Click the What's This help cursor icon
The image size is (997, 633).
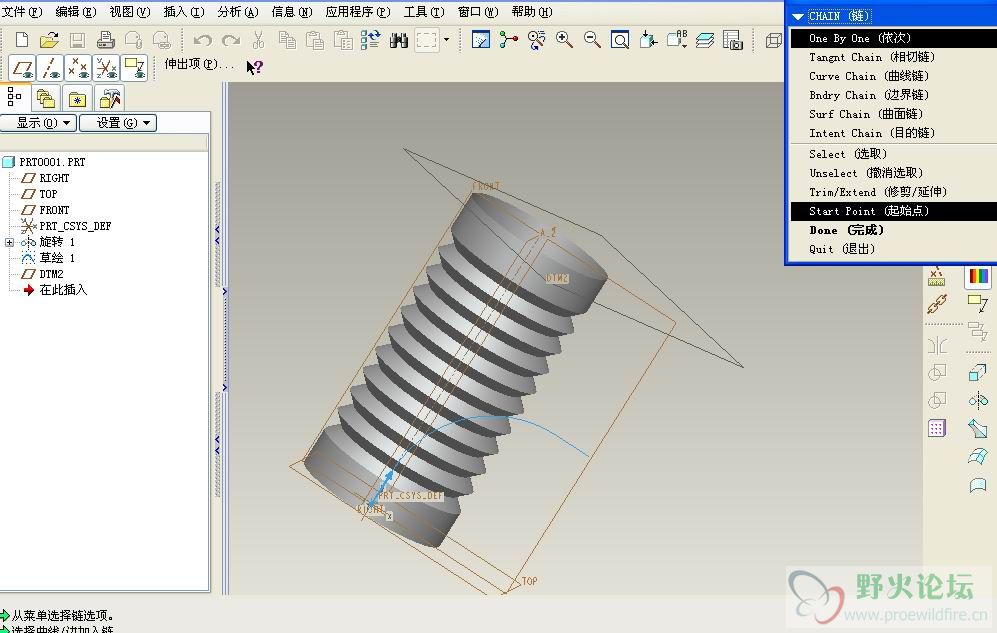254,67
